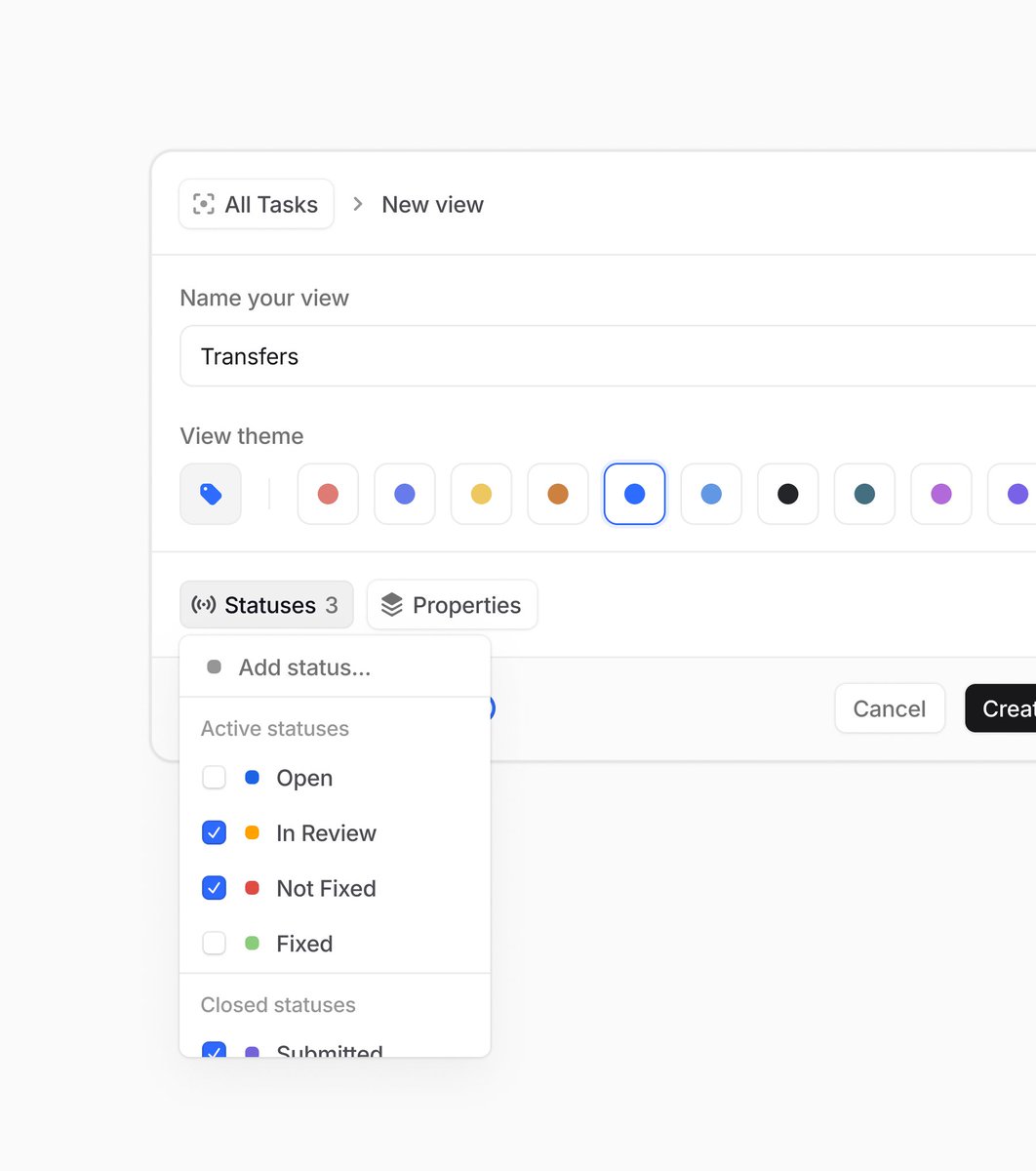Click the New view breadcrumb text
This screenshot has width=1036, height=1171.
click(432, 204)
